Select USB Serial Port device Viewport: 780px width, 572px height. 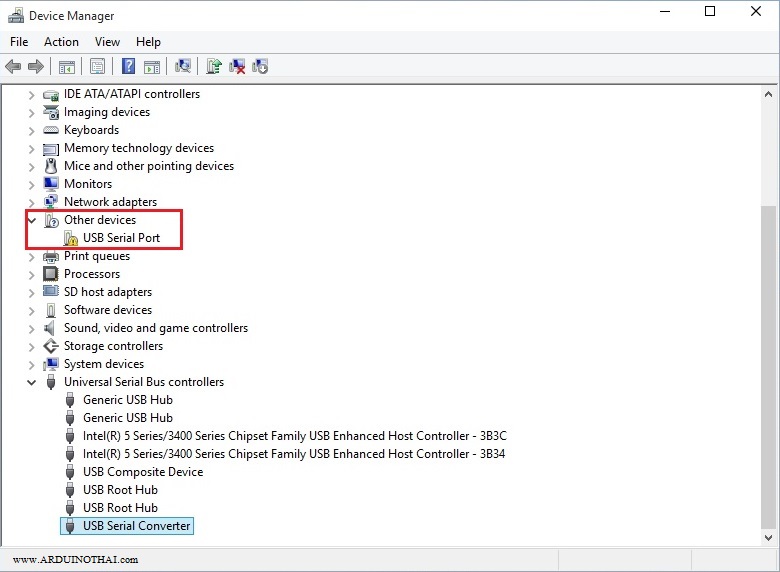(x=121, y=238)
